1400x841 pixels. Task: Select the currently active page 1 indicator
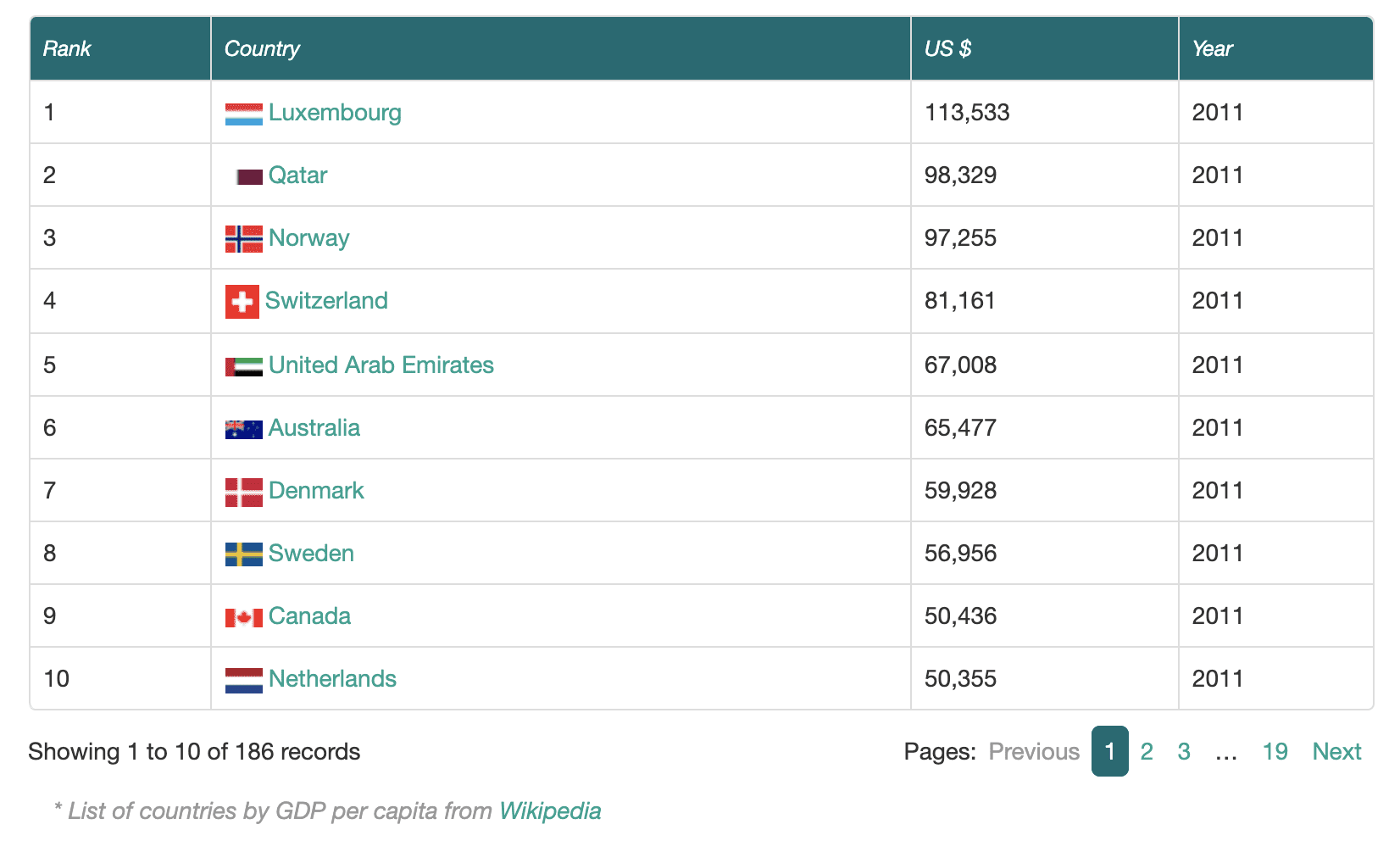(1109, 751)
